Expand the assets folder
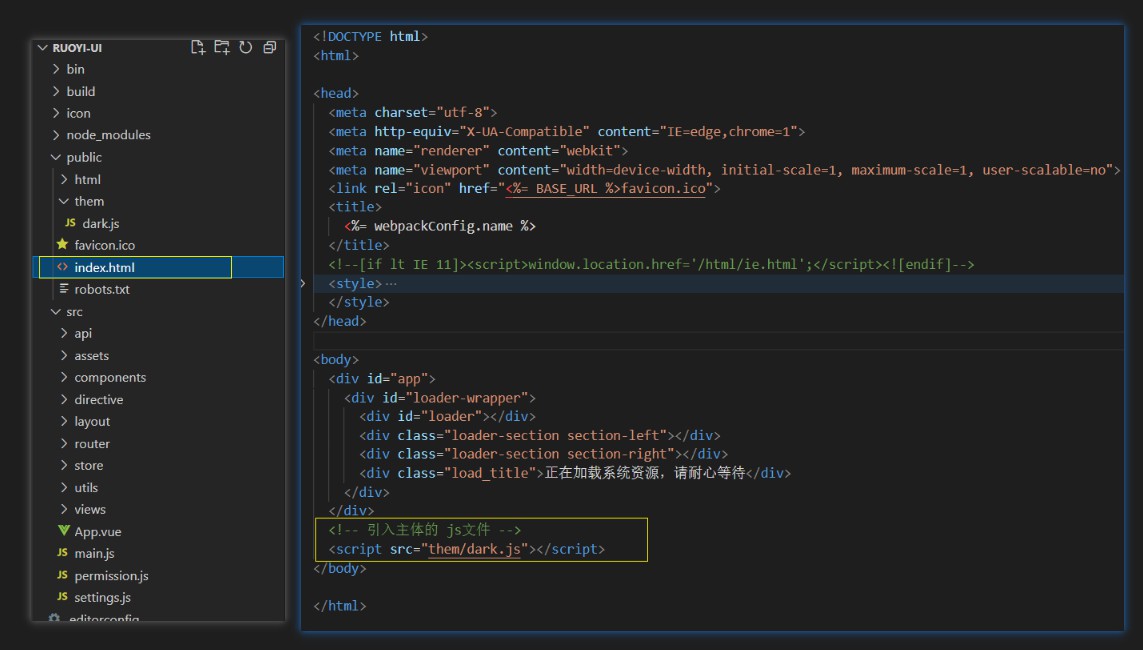 (64, 356)
